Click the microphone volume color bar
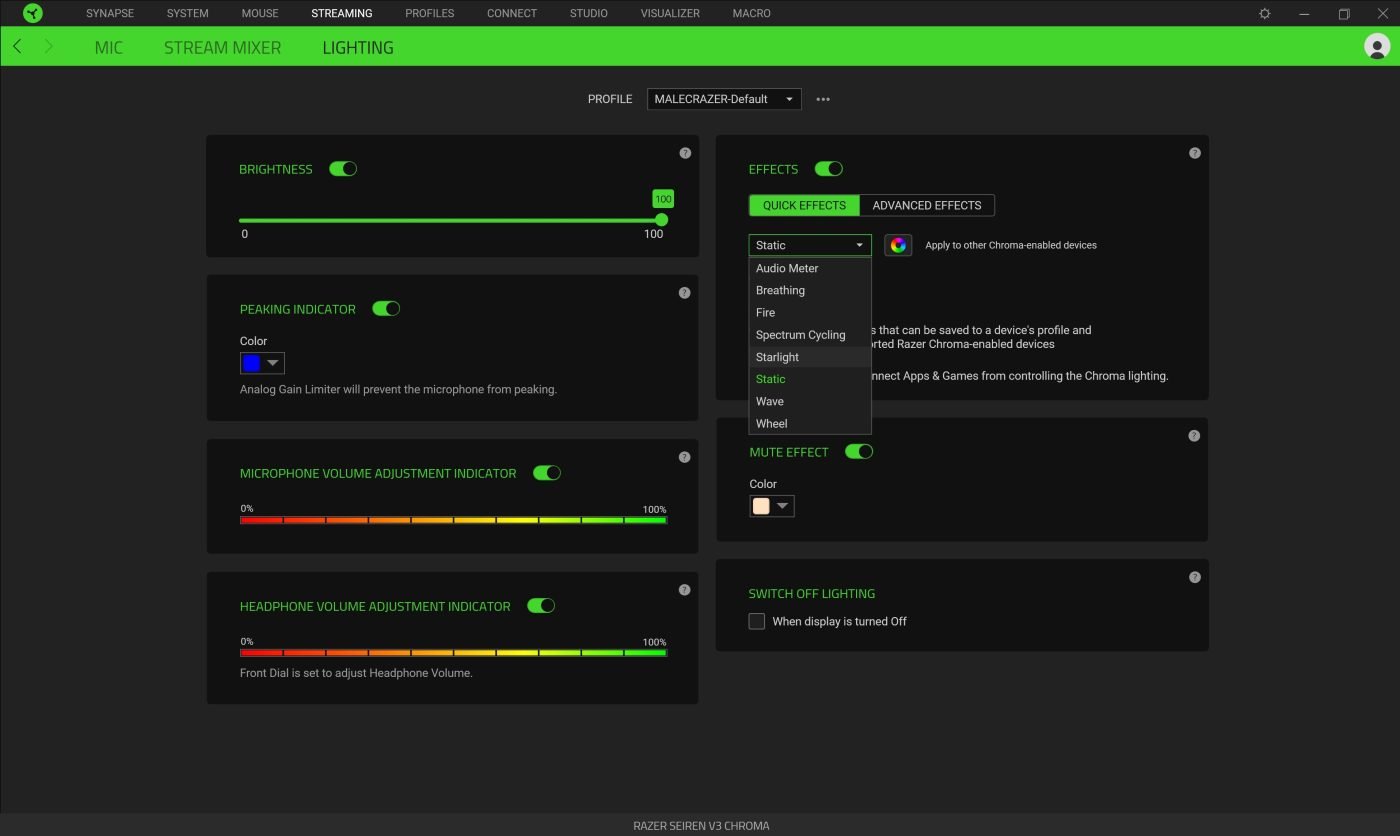Screen dimensions: 1400x836 click(x=453, y=520)
